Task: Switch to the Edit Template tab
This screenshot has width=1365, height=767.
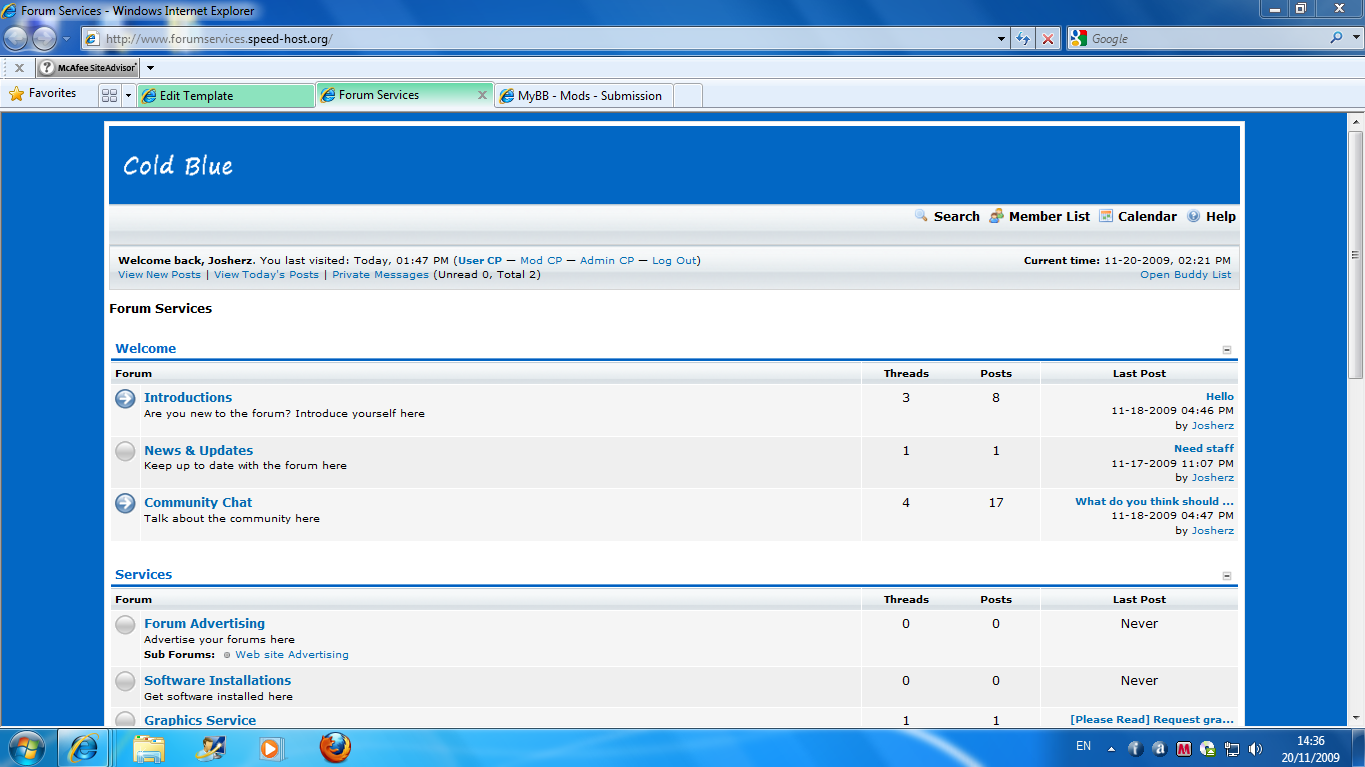Action: click(x=225, y=96)
